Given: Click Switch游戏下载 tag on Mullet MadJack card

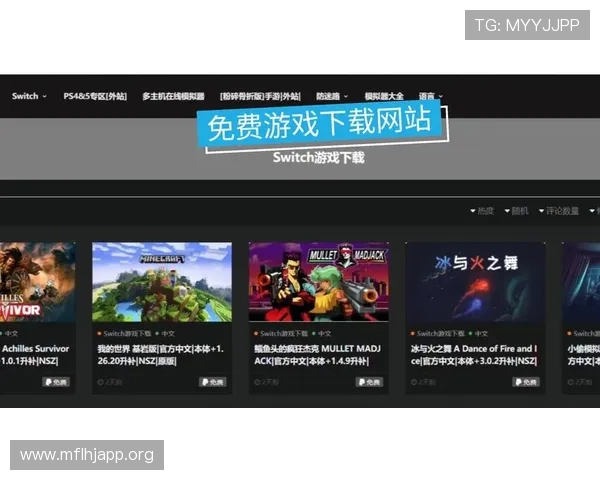Looking at the screenshot, I should pyautogui.click(x=284, y=334).
